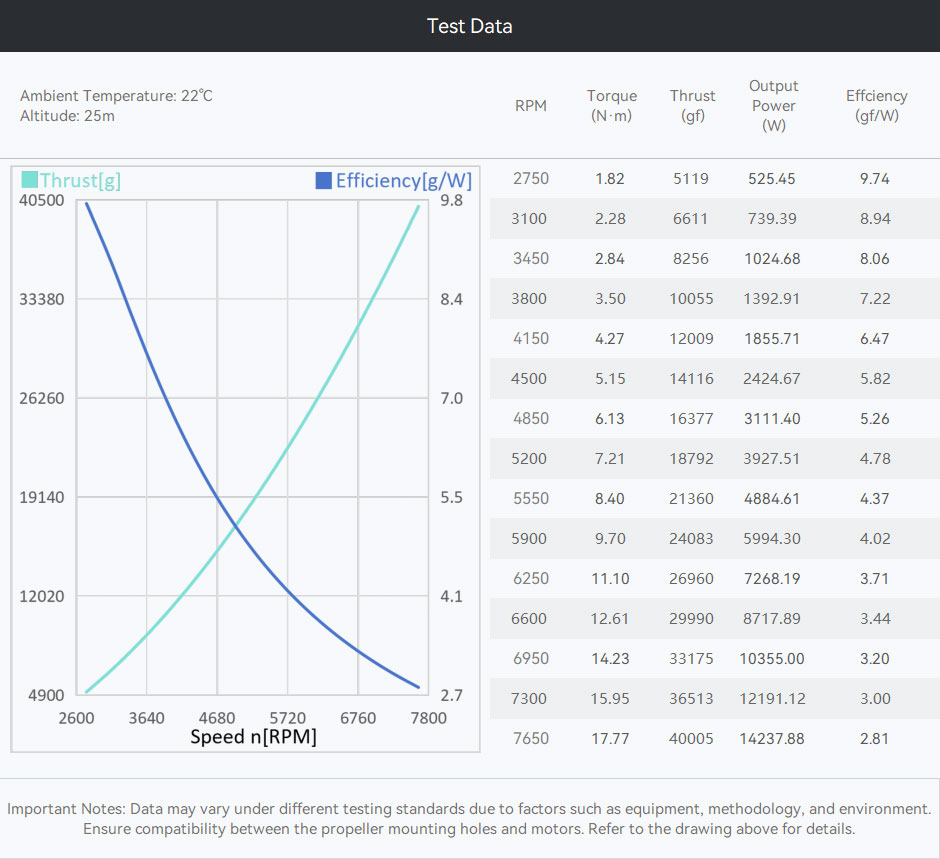Click torque value 17.77
The image size is (940, 859).
(x=610, y=739)
